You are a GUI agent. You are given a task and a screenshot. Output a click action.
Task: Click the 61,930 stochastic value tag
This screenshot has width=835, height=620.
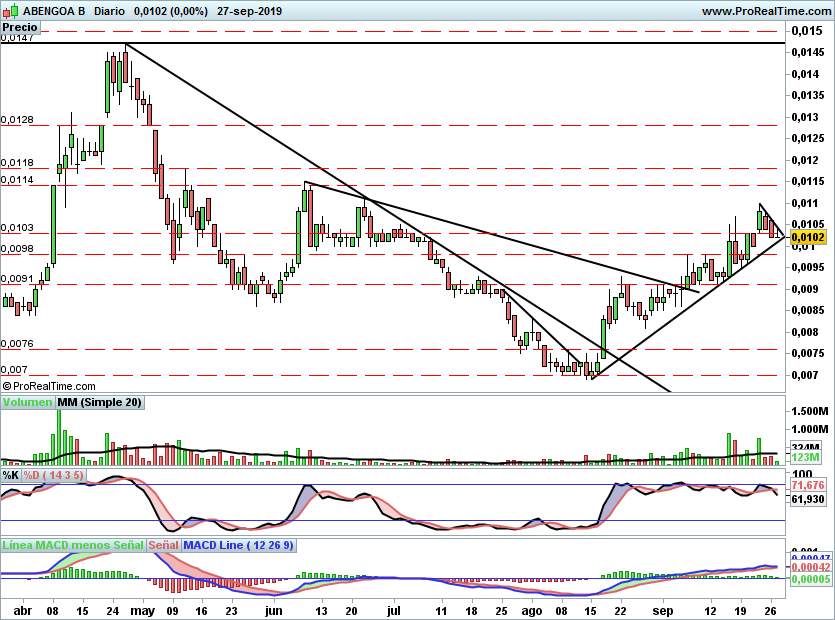click(x=808, y=499)
